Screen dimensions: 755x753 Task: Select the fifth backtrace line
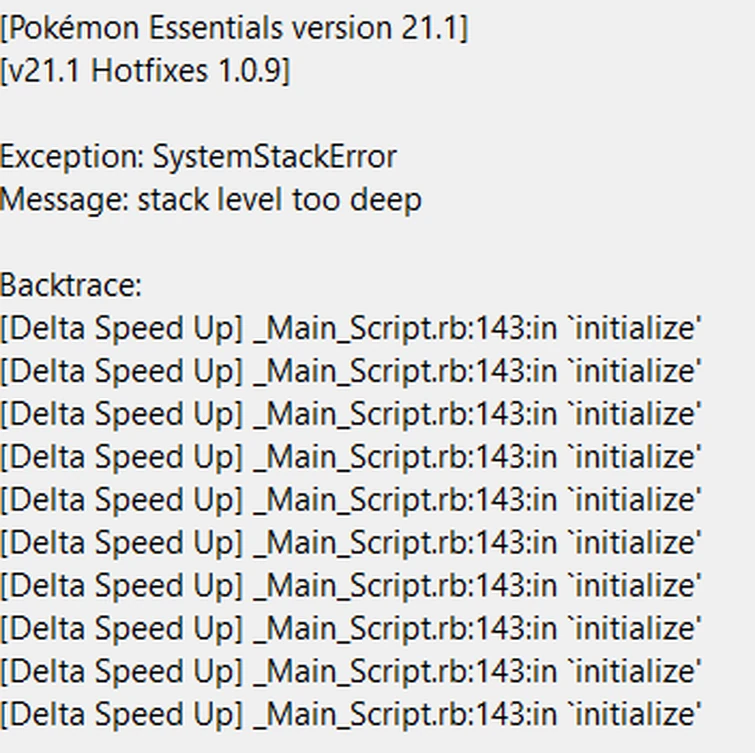click(350, 500)
